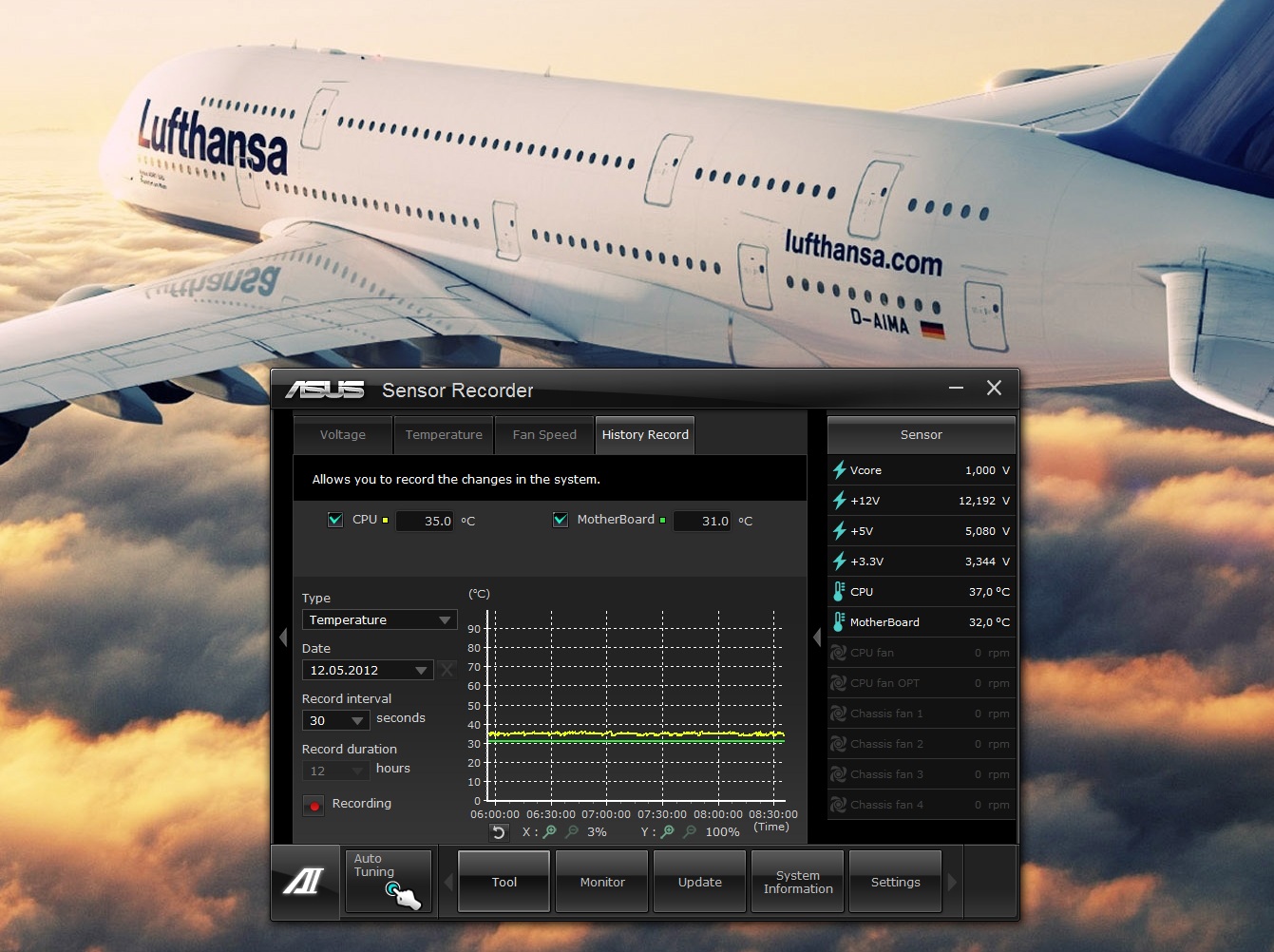Switch to the Voltage tab
The height and width of the screenshot is (952, 1274).
click(343, 434)
